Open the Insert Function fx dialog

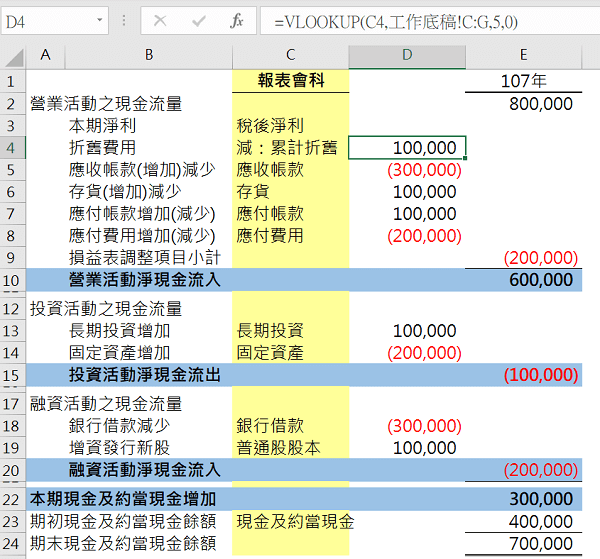[237, 21]
